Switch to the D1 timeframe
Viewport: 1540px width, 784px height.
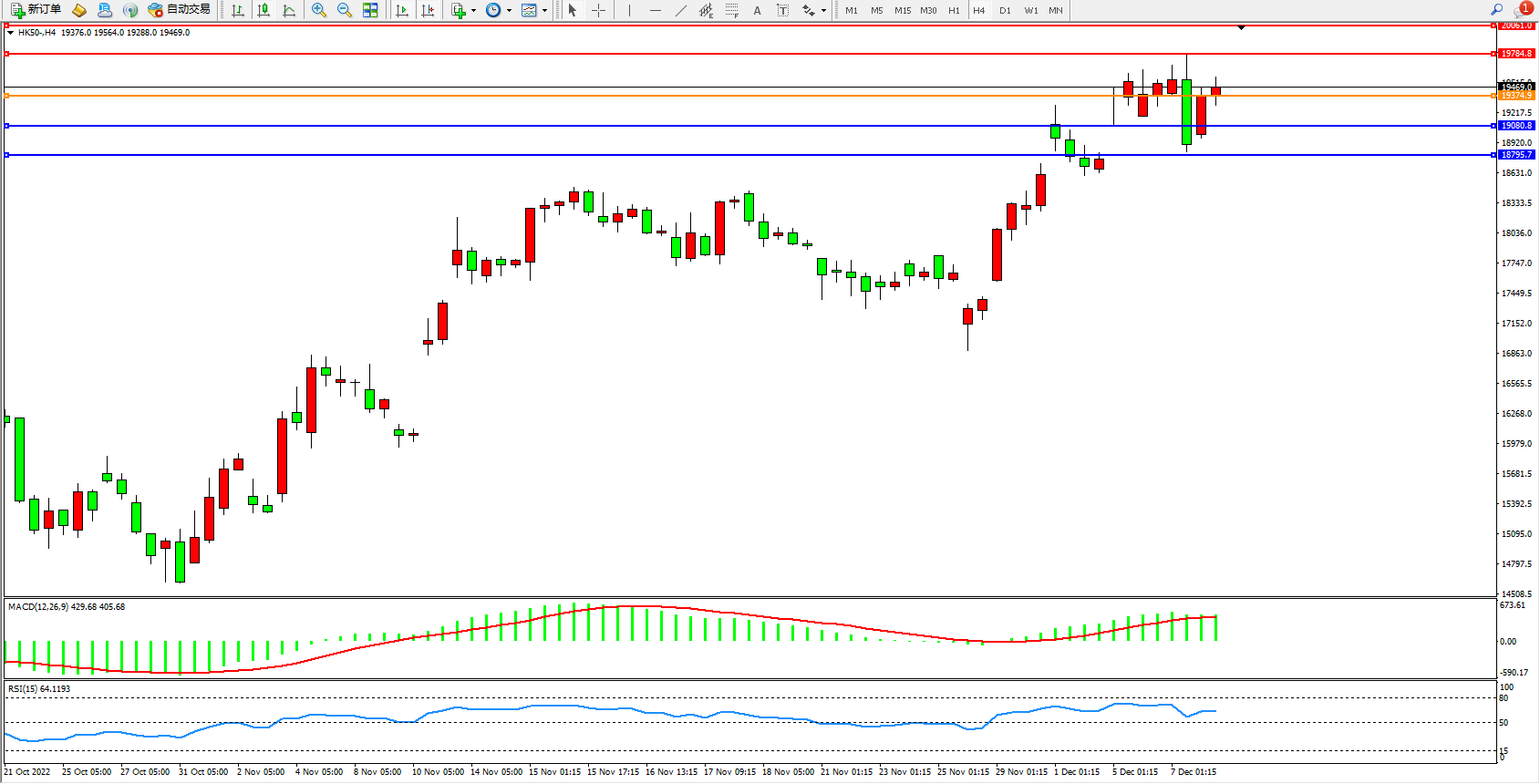coord(1005,10)
